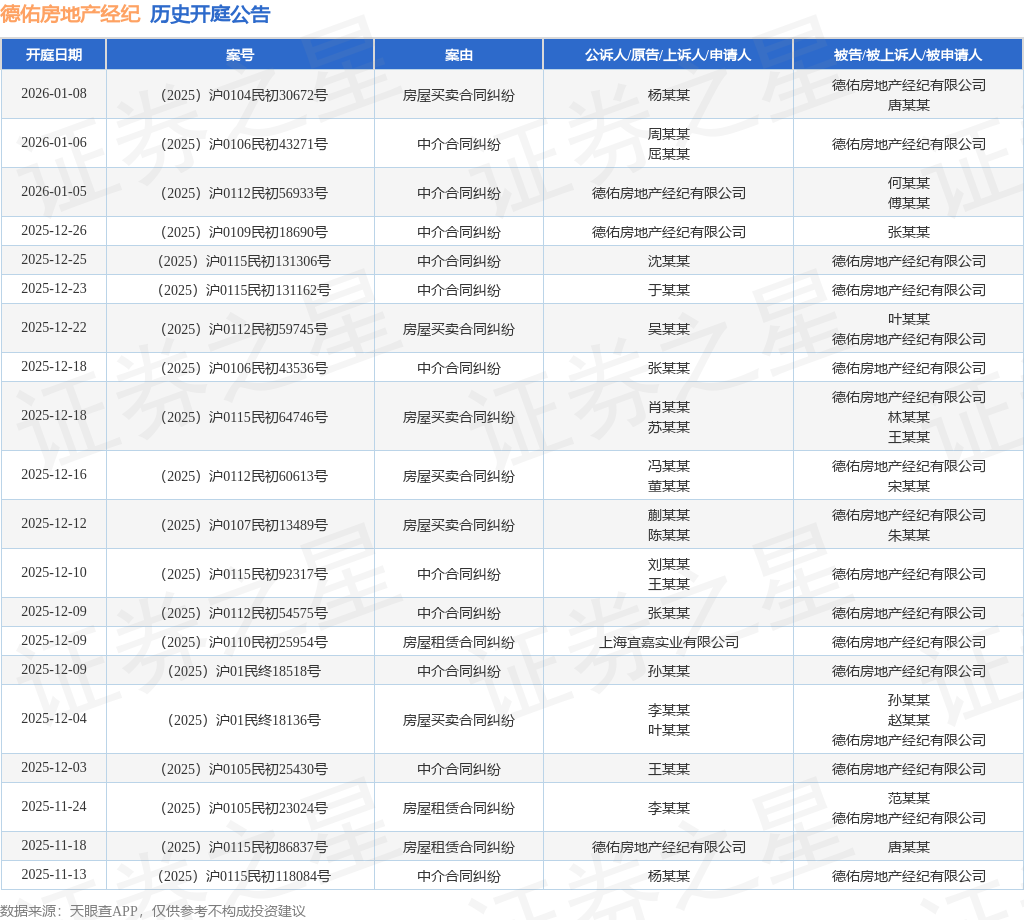
Task: Select the 历史开庭公告 heading
Action: [210, 14]
